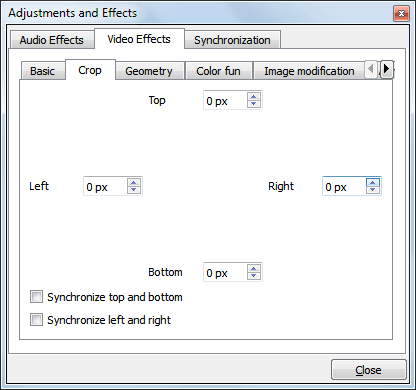Select the Basic video effects tab
416x390 pixels.
[x=42, y=71]
